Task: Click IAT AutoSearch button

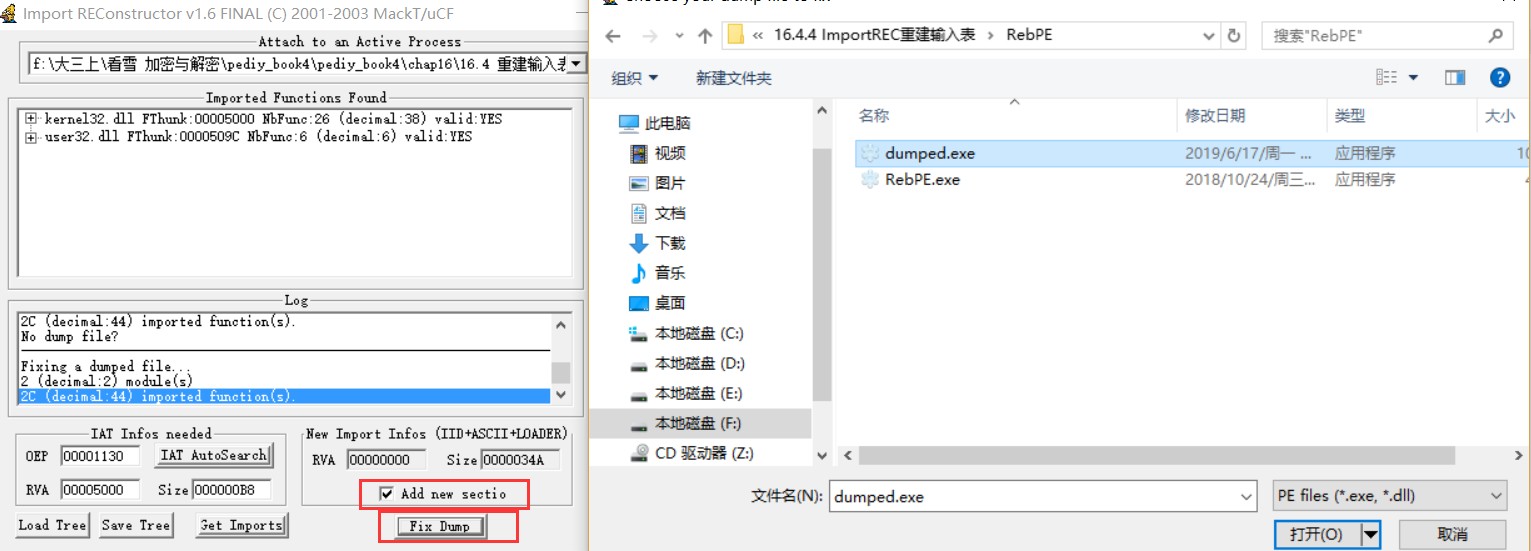Action: 213,455
